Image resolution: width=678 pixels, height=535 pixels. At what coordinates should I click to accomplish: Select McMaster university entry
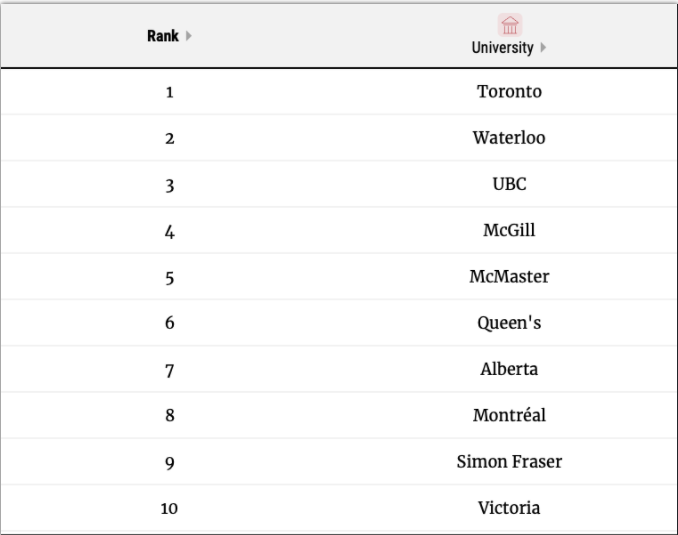(x=509, y=277)
